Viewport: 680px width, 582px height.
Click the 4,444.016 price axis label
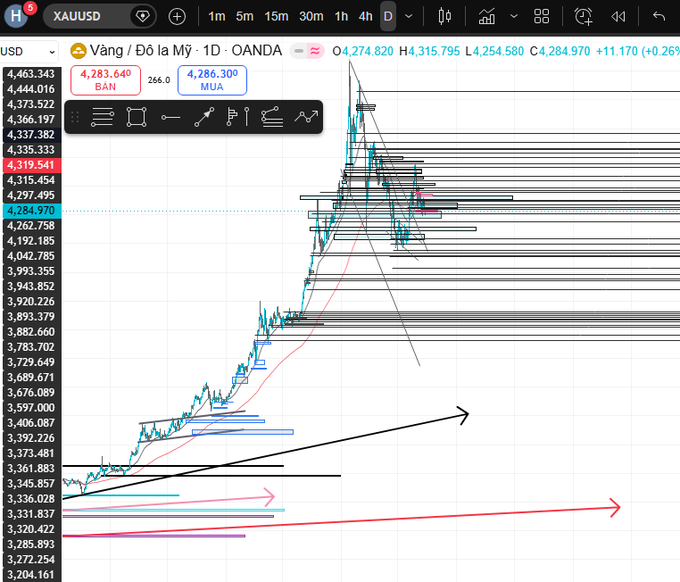[32, 89]
